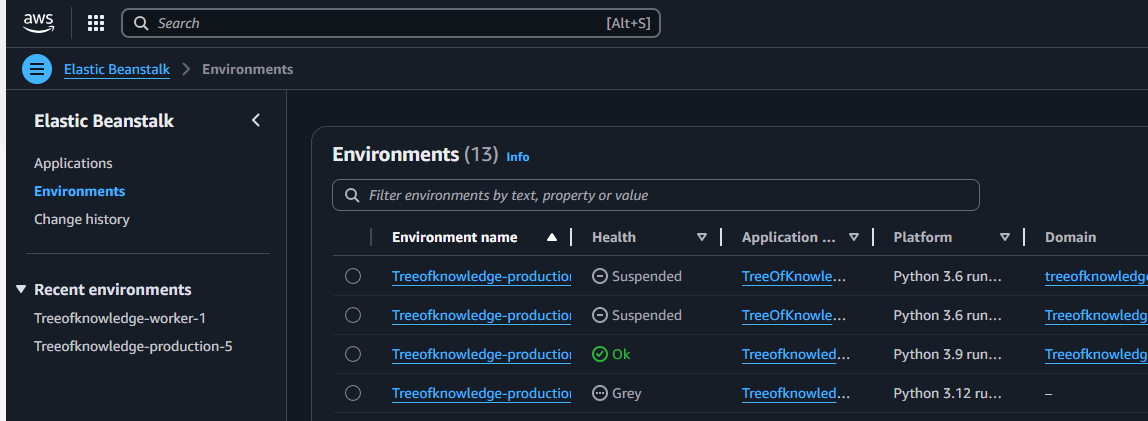Open the Grey Treeofknowledge-production environment link

coord(482,393)
